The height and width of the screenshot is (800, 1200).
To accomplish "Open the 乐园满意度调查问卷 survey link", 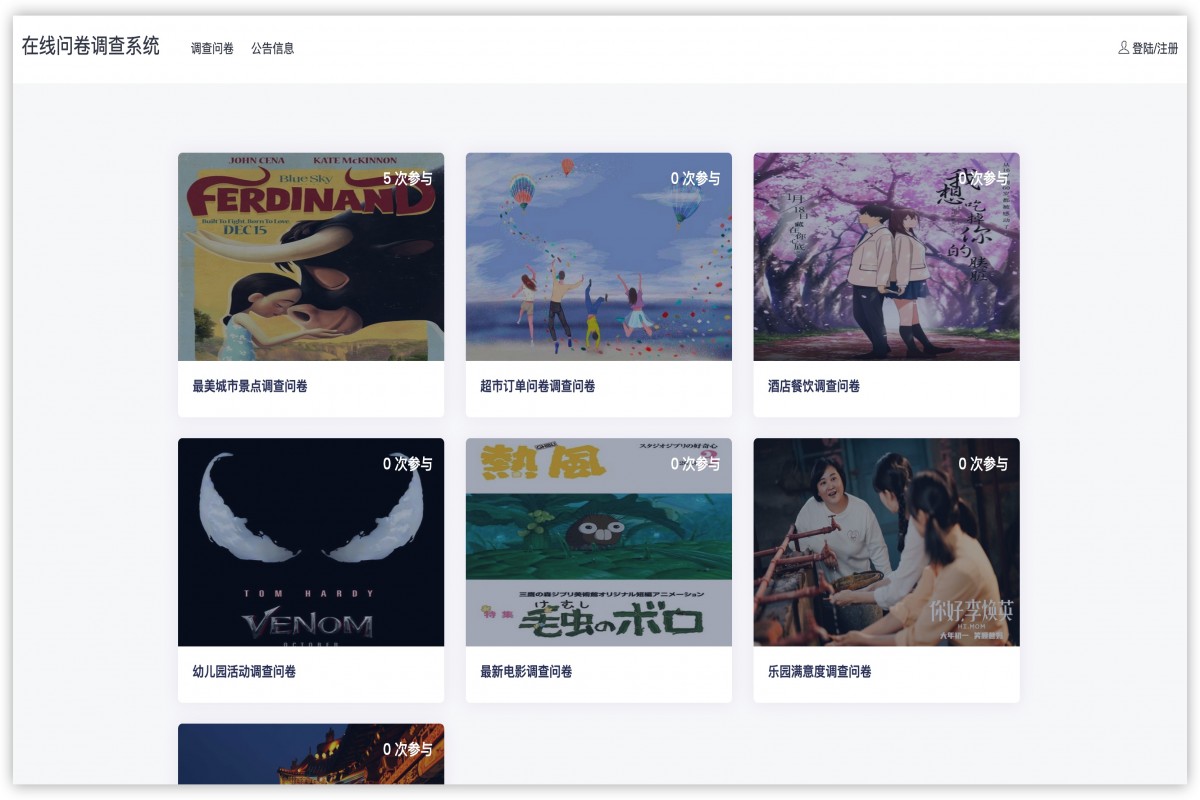I will coord(818,673).
